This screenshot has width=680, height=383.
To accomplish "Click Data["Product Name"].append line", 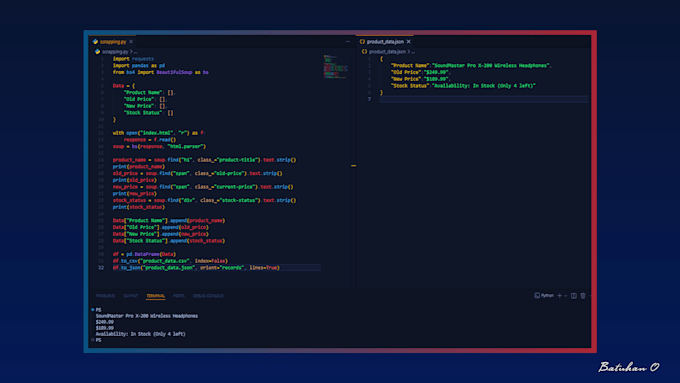I will (x=169, y=220).
